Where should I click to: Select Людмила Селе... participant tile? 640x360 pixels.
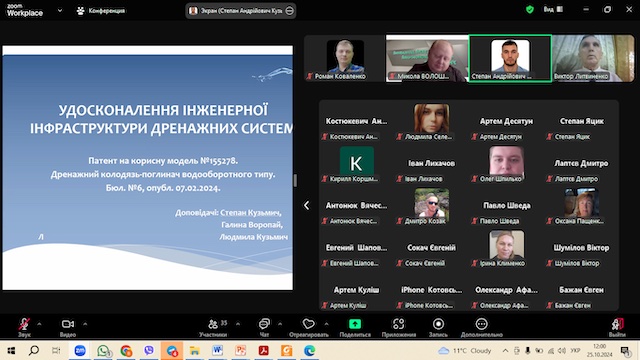tap(431, 121)
